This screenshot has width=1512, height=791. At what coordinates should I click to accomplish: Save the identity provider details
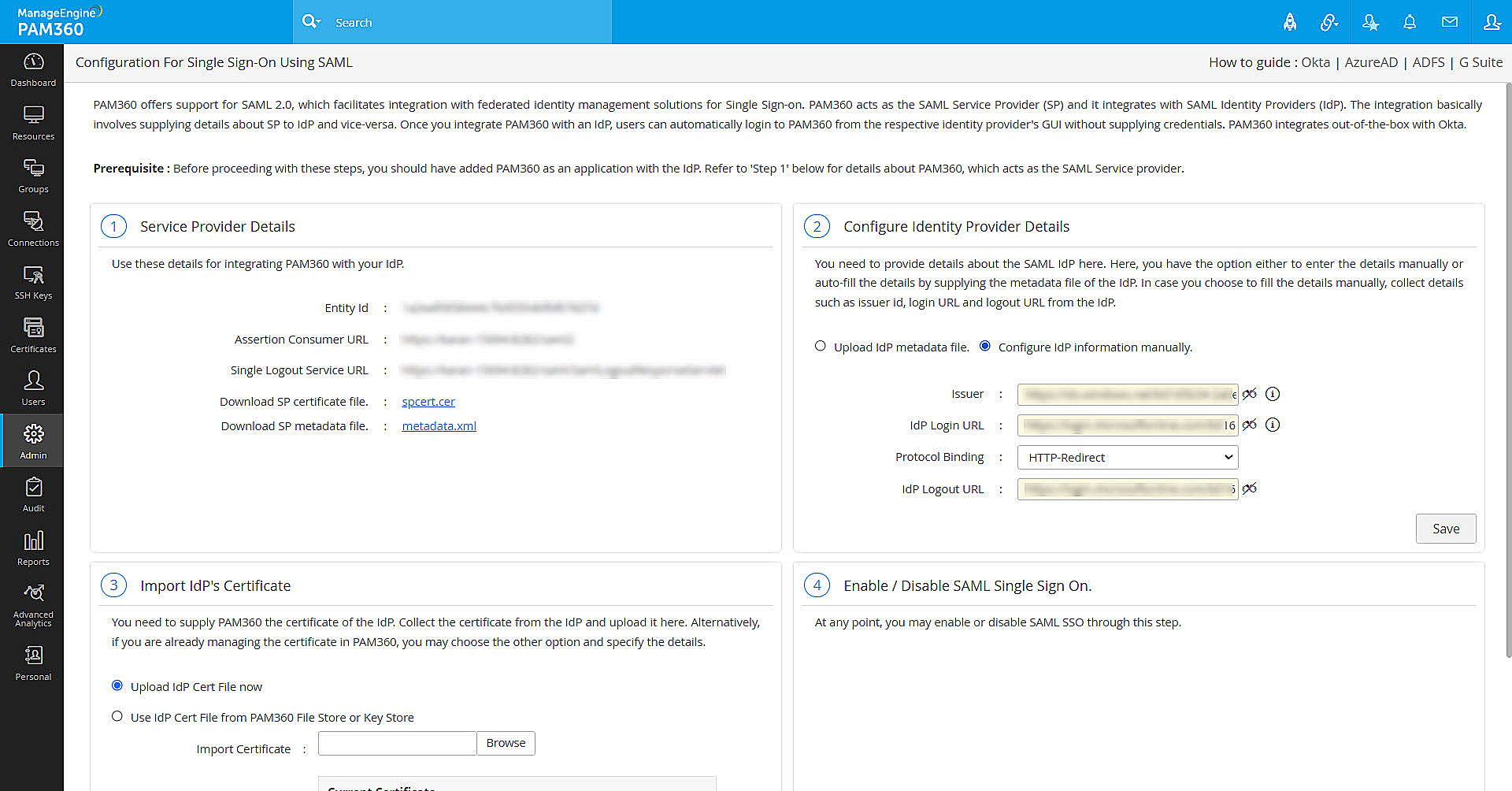click(1446, 529)
